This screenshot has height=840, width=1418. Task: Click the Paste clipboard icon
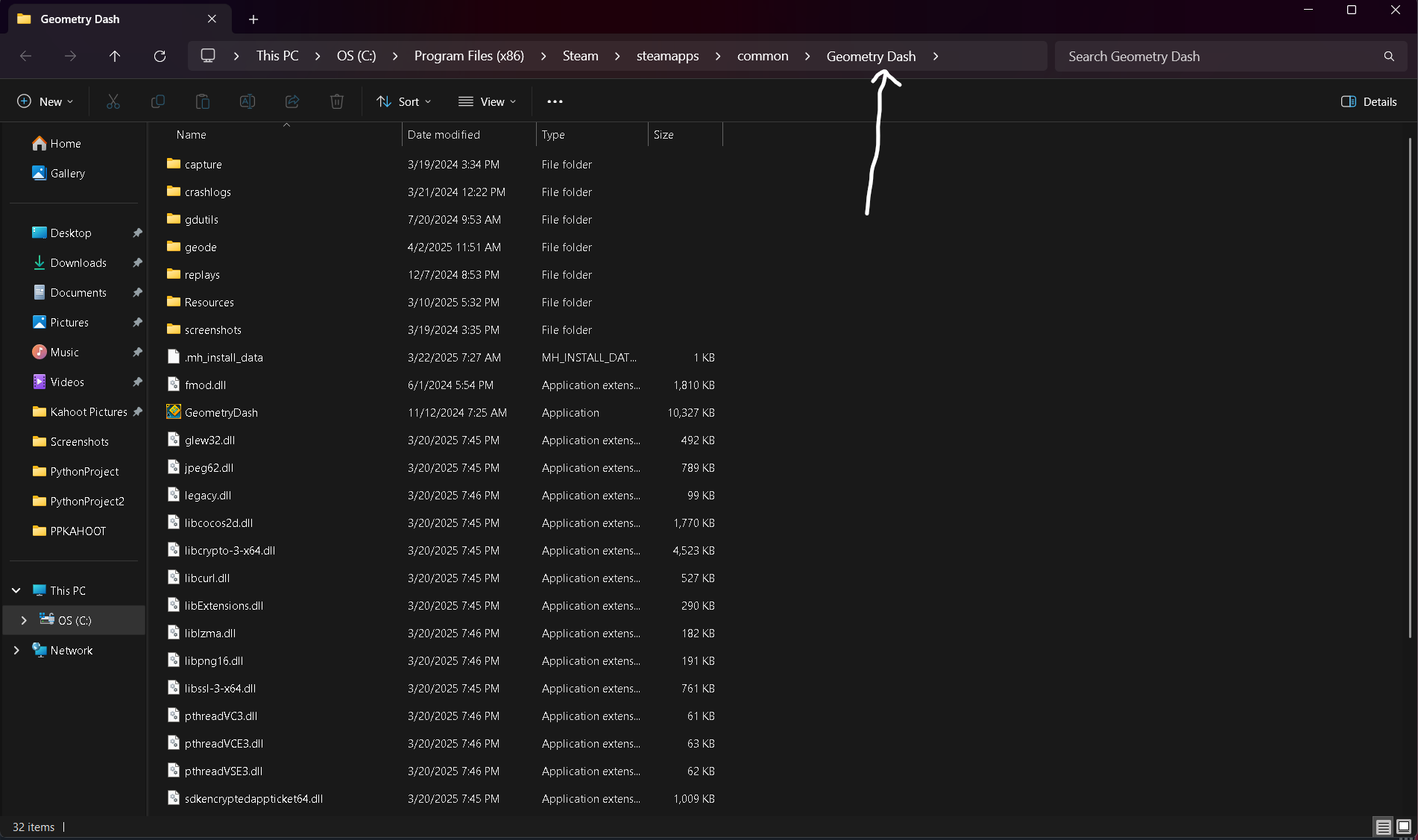point(203,101)
